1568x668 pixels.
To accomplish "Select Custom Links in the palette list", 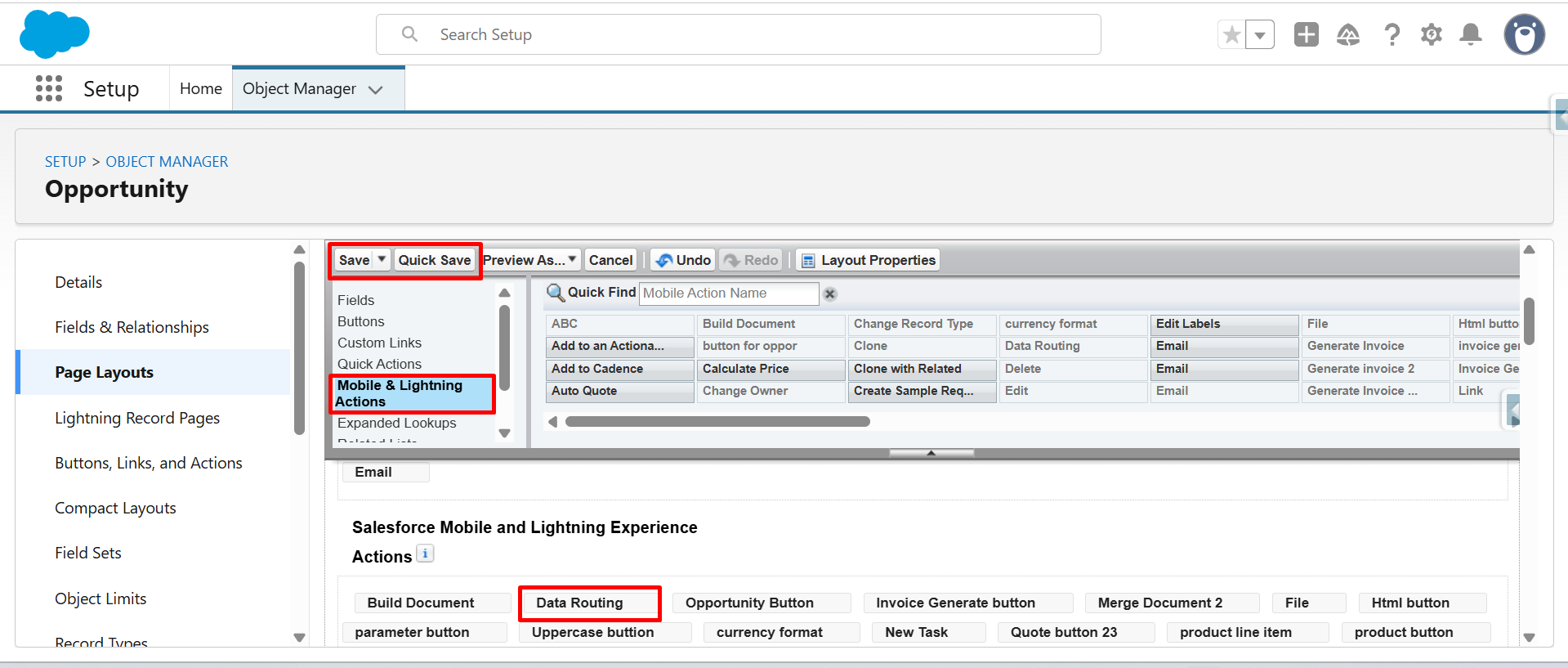I will click(379, 343).
